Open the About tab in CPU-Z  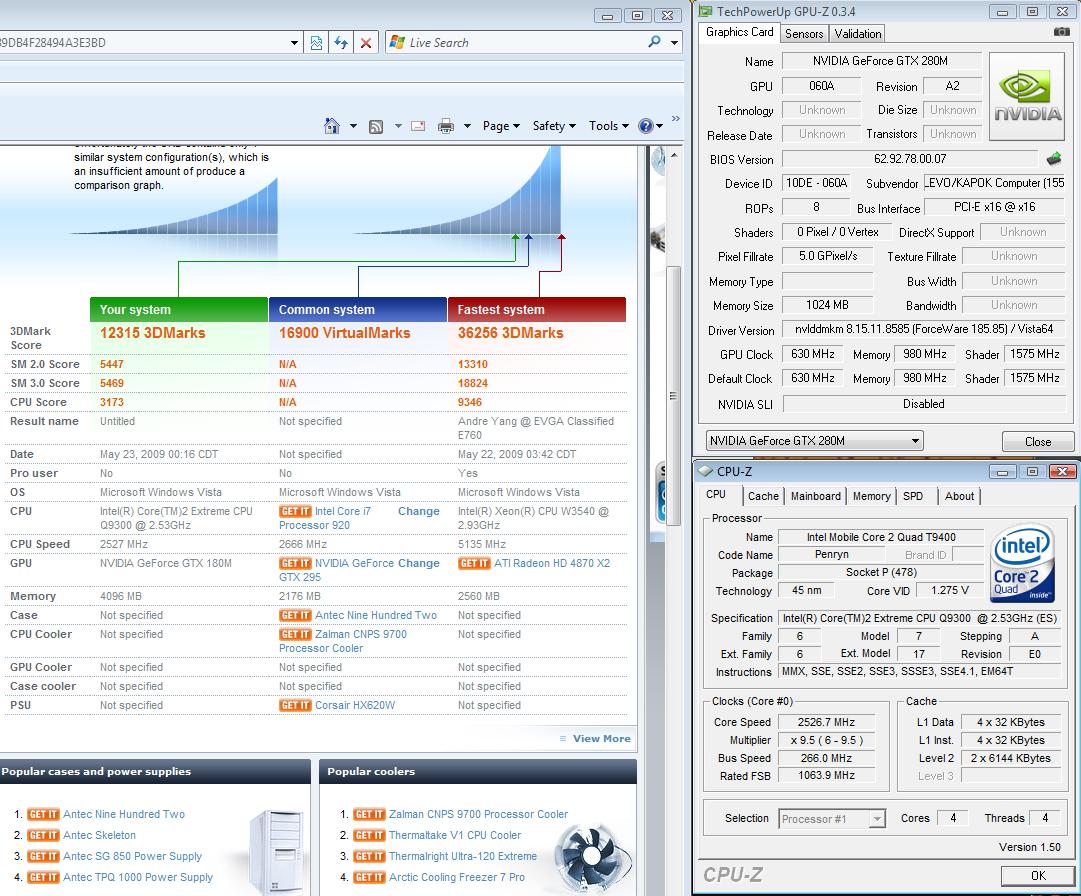tap(959, 496)
